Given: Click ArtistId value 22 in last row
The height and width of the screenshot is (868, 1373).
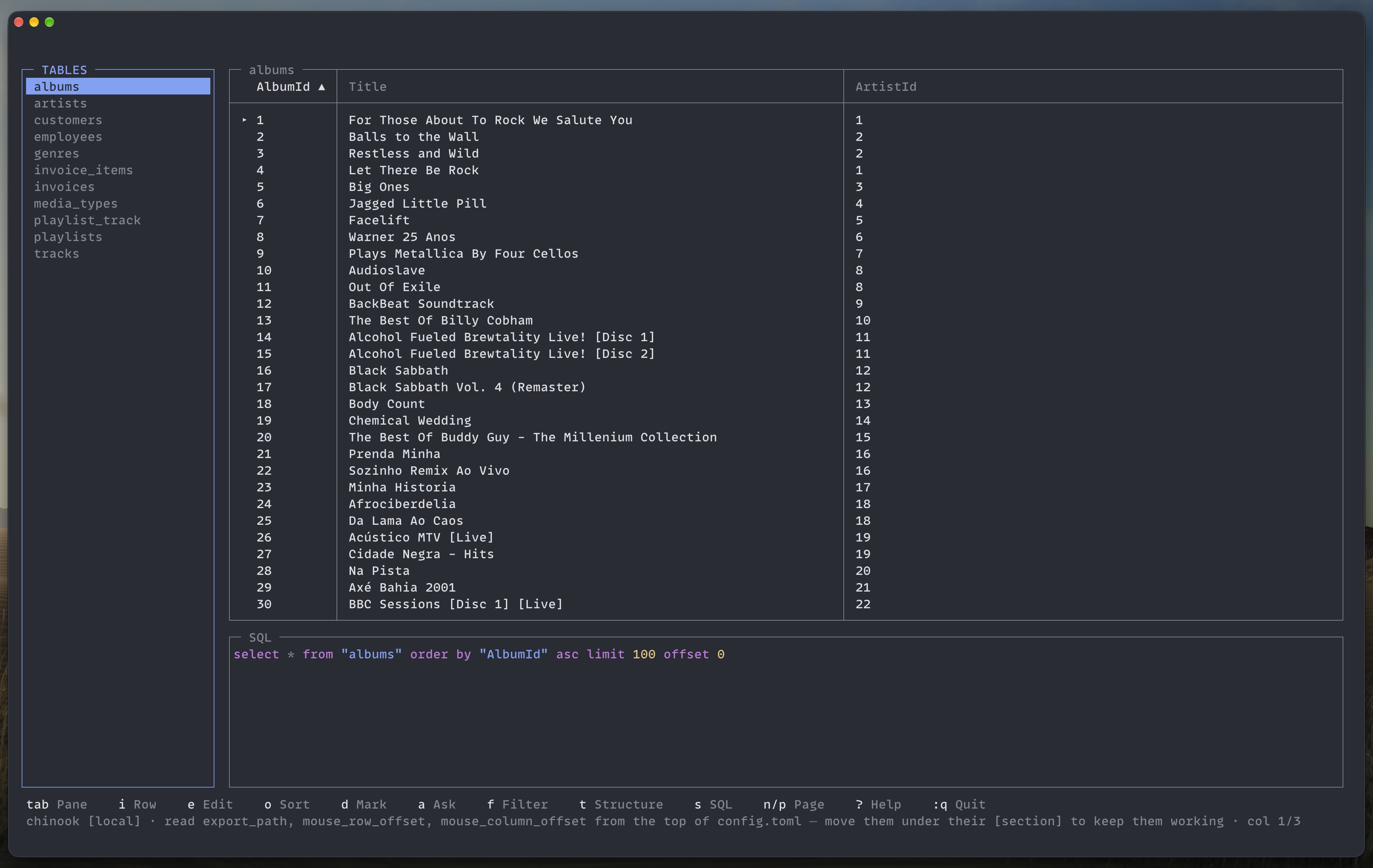Looking at the screenshot, I should tap(863, 604).
